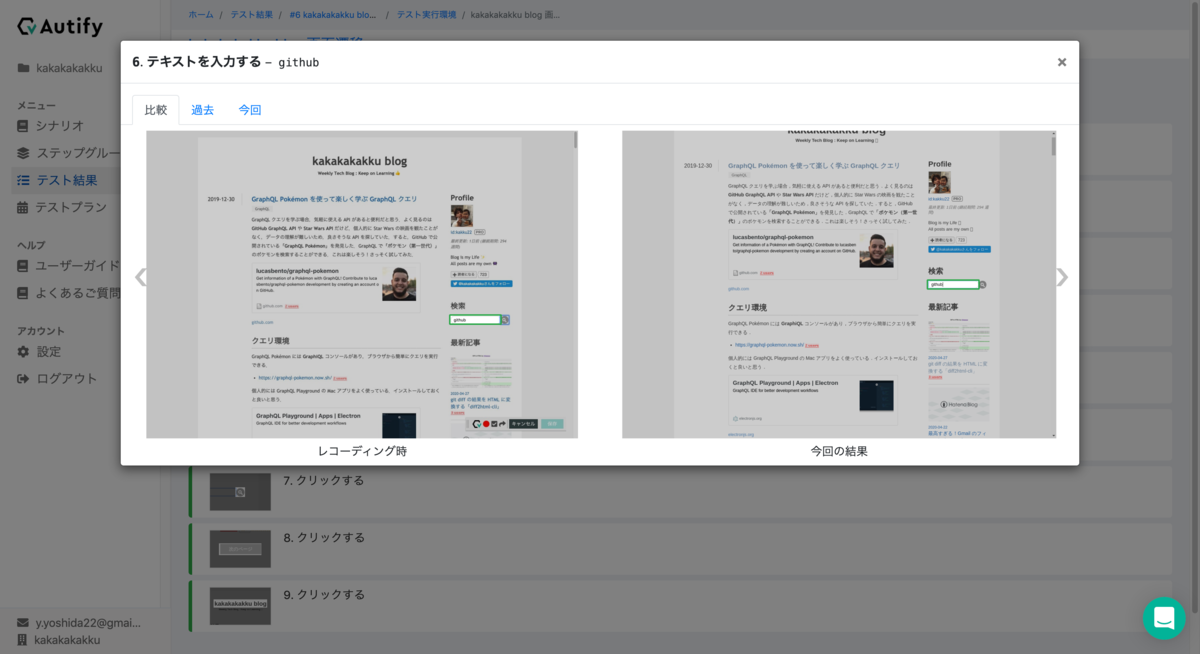Click the テスト結果 list icon
The height and width of the screenshot is (654, 1200).
pos(23,180)
